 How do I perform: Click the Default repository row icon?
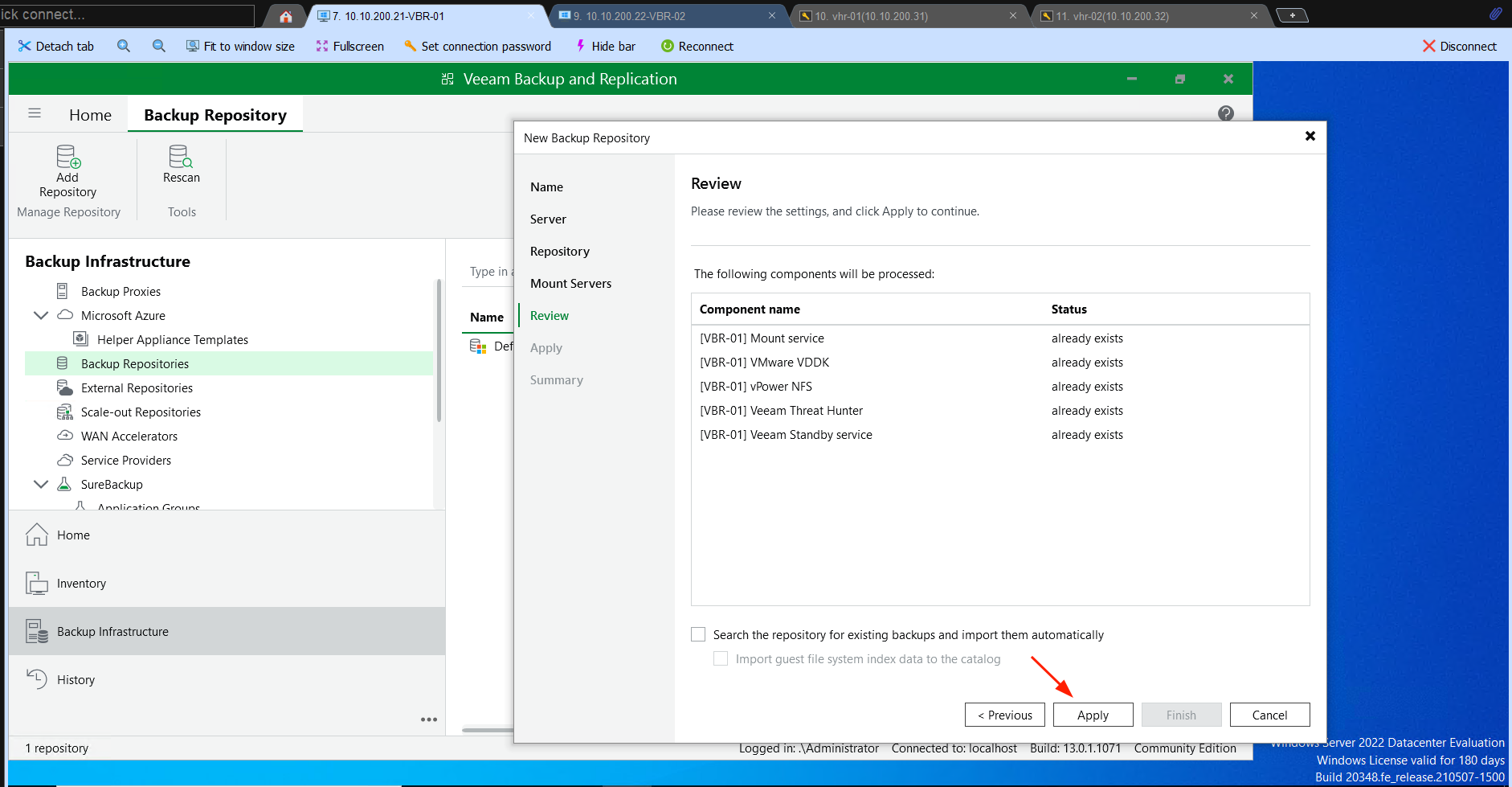click(478, 346)
